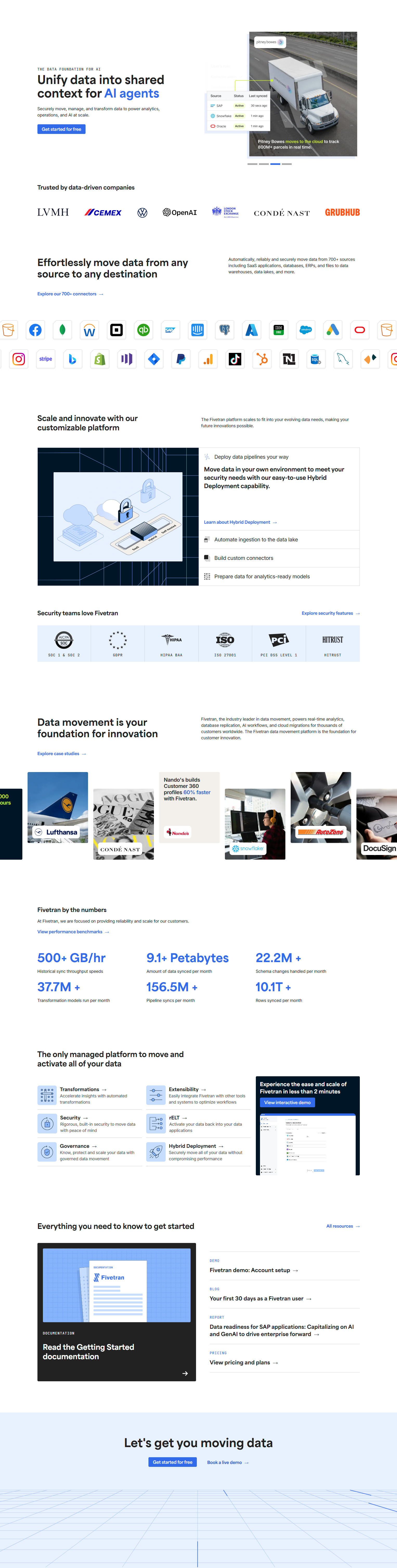Go to the Governance feature link

click(78, 1146)
